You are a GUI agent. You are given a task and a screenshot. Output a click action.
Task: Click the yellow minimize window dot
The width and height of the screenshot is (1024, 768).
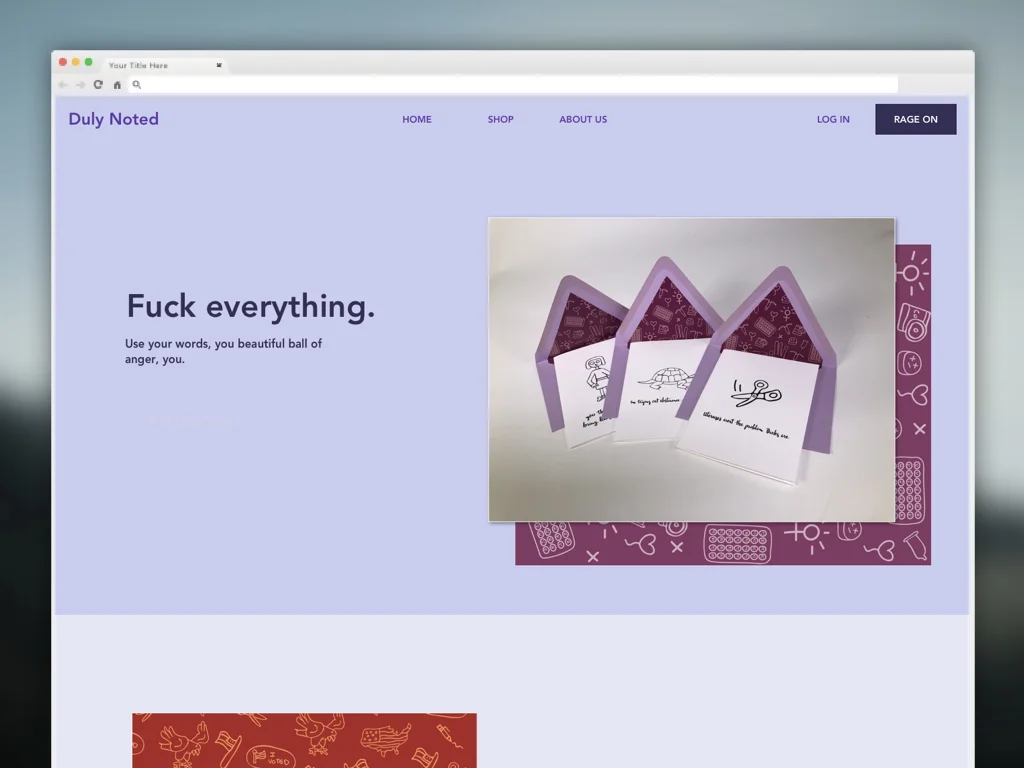76,62
